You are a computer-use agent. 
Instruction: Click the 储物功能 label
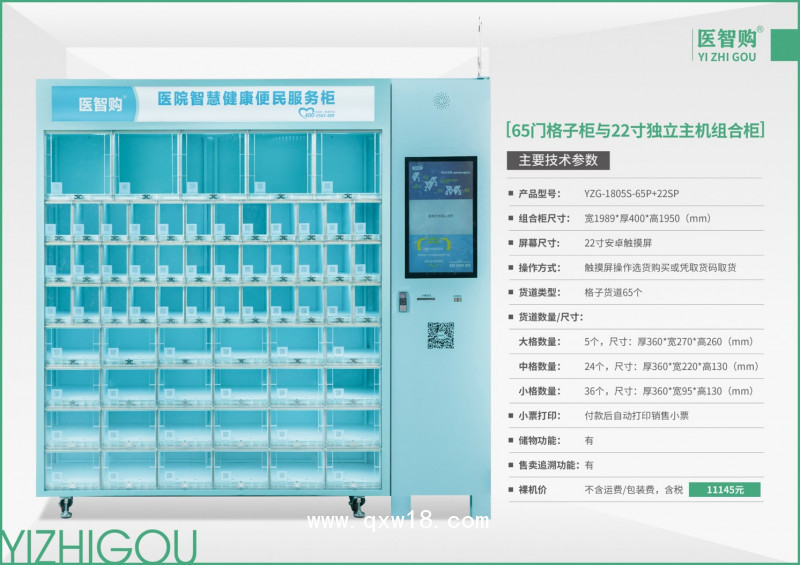click(539, 440)
